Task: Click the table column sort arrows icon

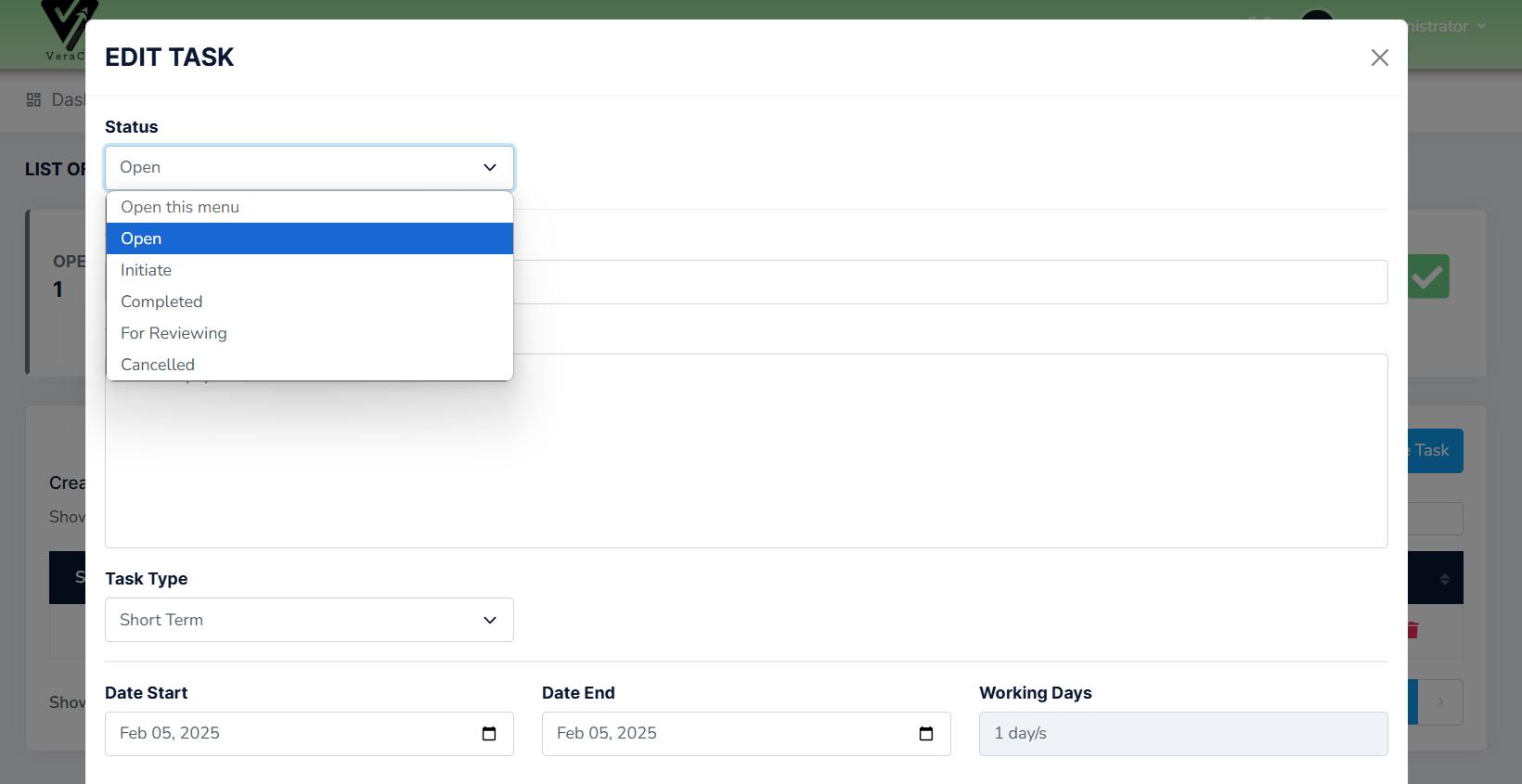Action: [x=1444, y=579]
